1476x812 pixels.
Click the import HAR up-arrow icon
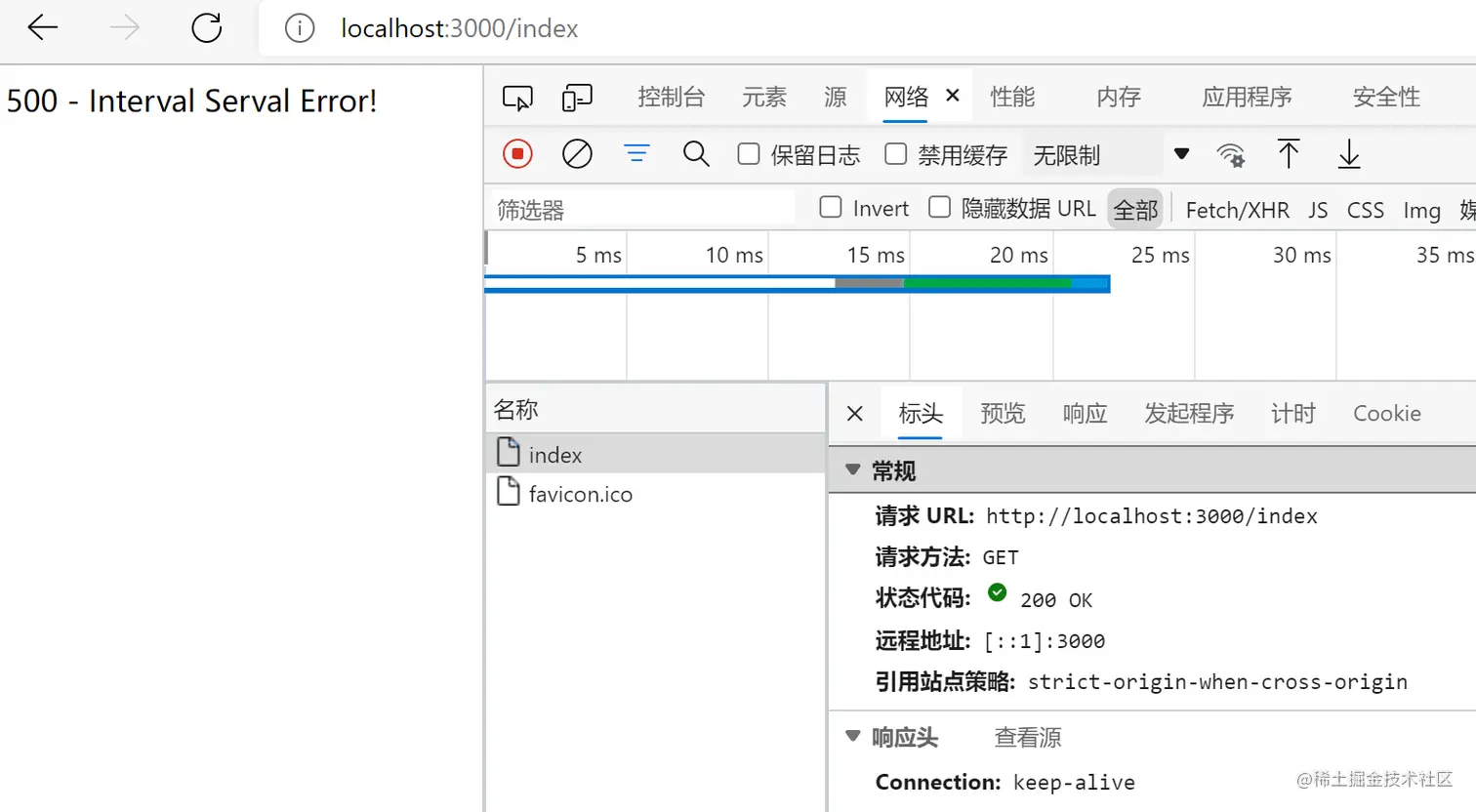(1289, 154)
